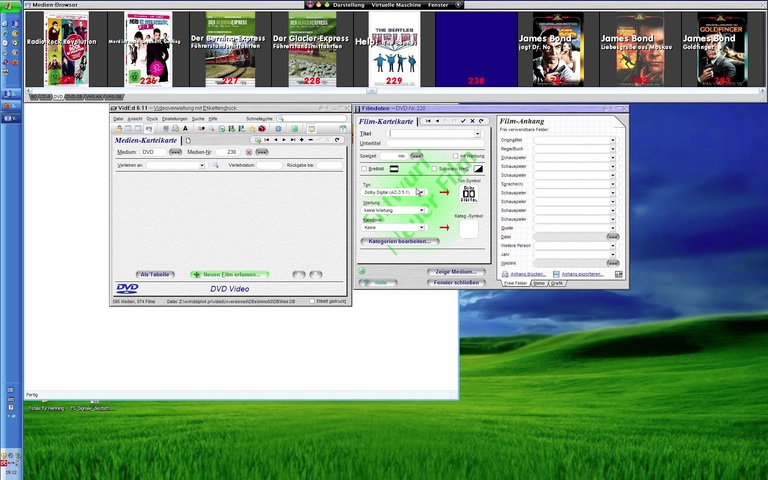Open the Ansicht menu in VidEd
Image resolution: width=768 pixels, height=480 pixels.
pyautogui.click(x=135, y=119)
